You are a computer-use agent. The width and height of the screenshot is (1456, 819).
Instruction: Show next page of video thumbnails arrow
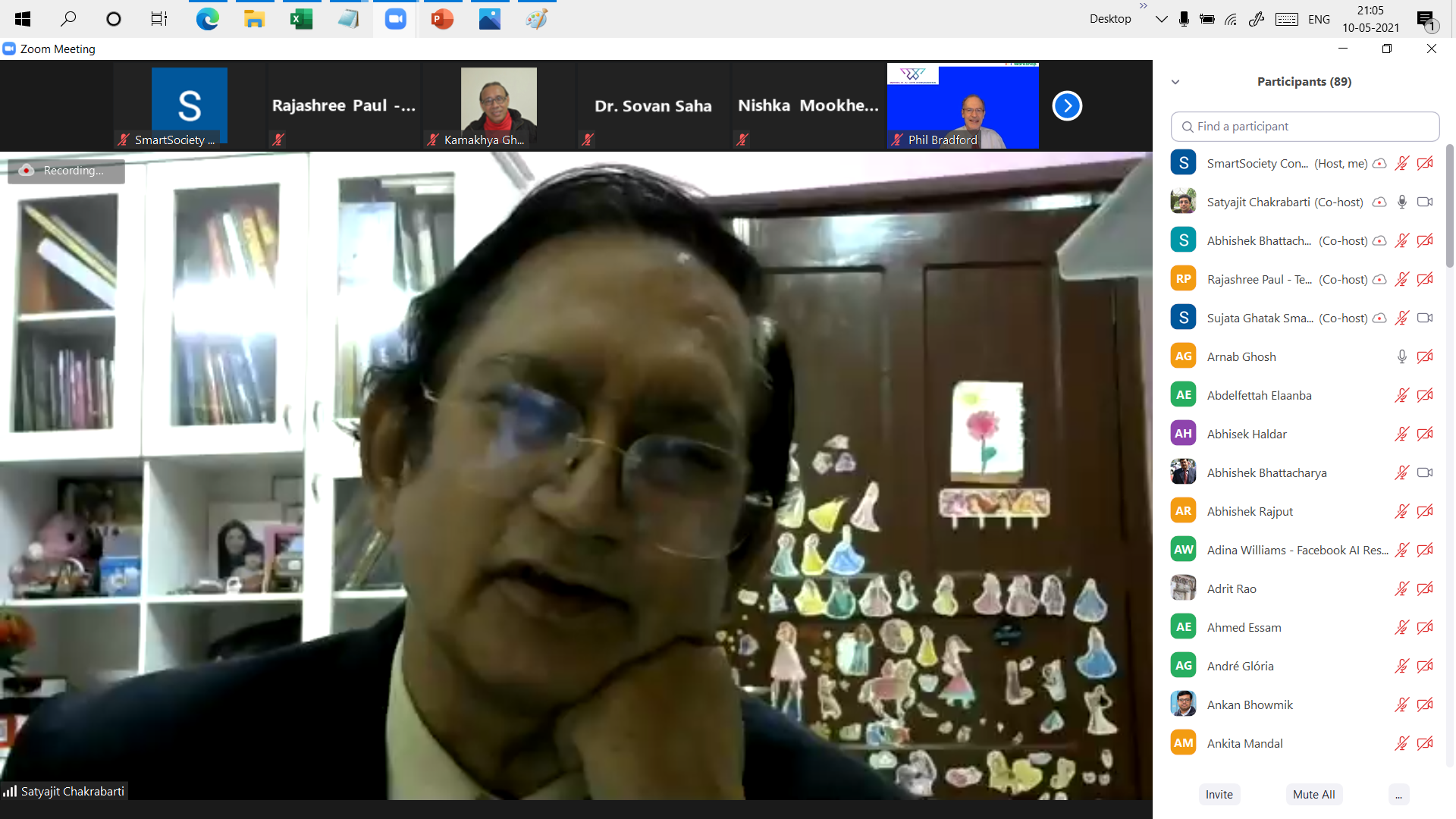pos(1067,105)
